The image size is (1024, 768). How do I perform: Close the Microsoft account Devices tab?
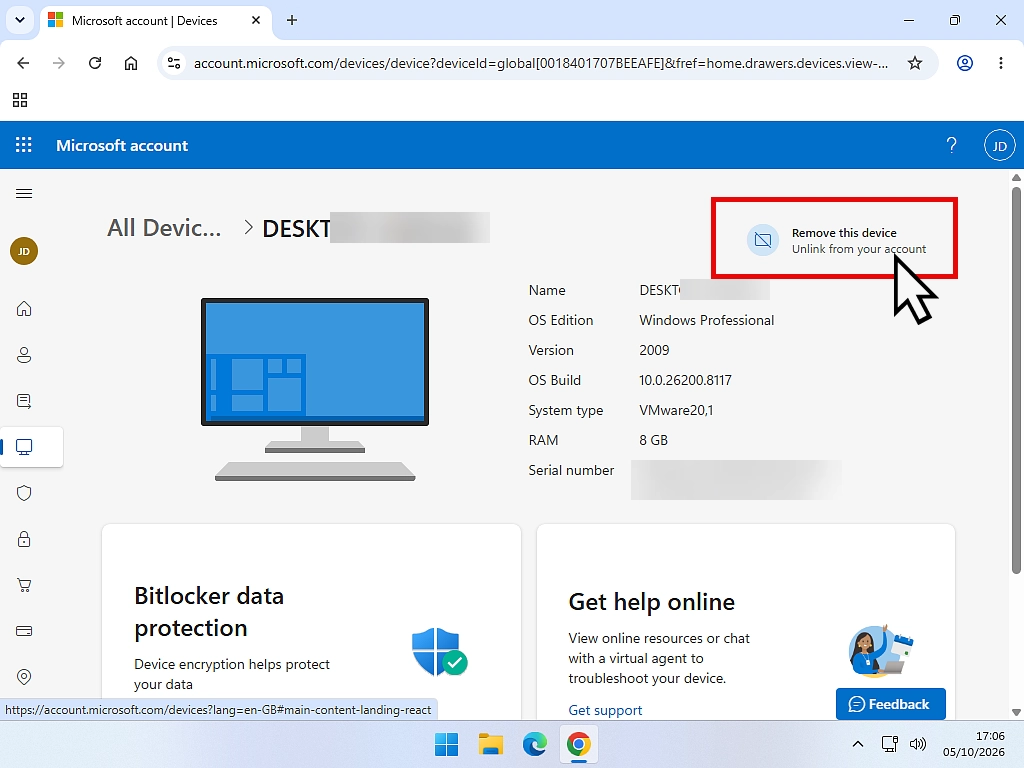pyautogui.click(x=256, y=20)
